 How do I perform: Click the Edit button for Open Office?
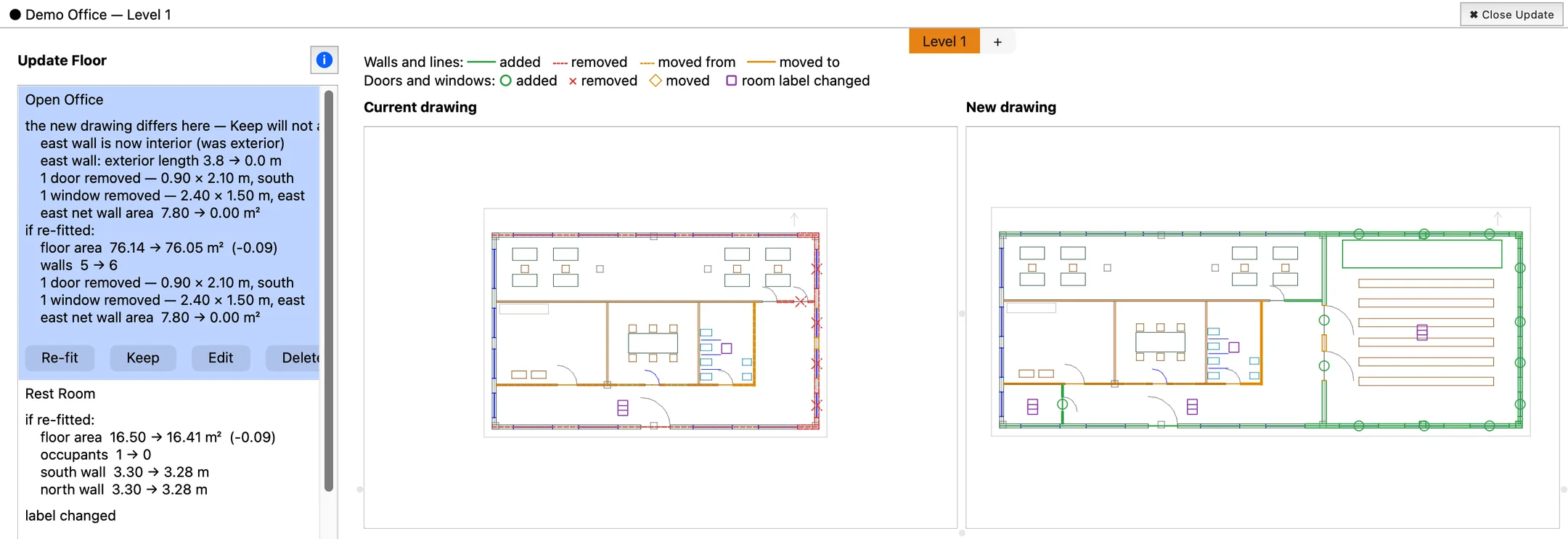tap(221, 357)
